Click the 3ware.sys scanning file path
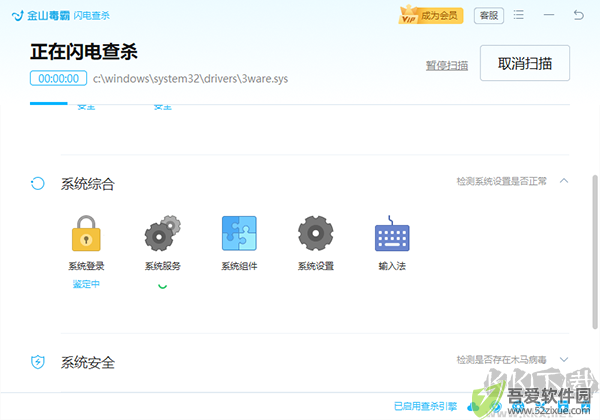This screenshot has height=420, width=600. click(190, 79)
